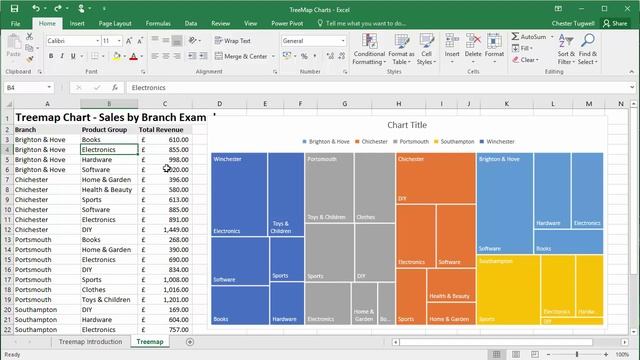
Task: Click the Insert Function fx icon
Action: [115, 87]
